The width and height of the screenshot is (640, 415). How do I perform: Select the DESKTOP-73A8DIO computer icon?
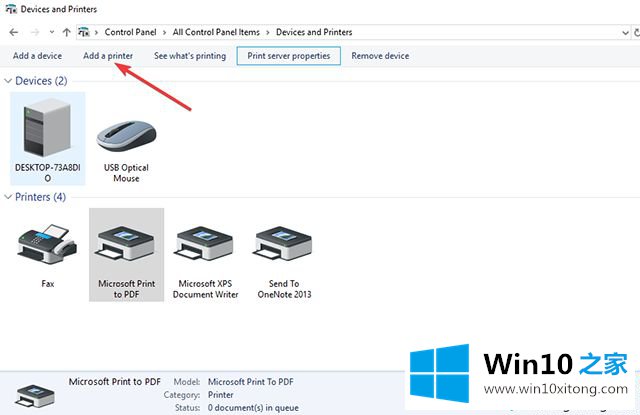coord(48,139)
